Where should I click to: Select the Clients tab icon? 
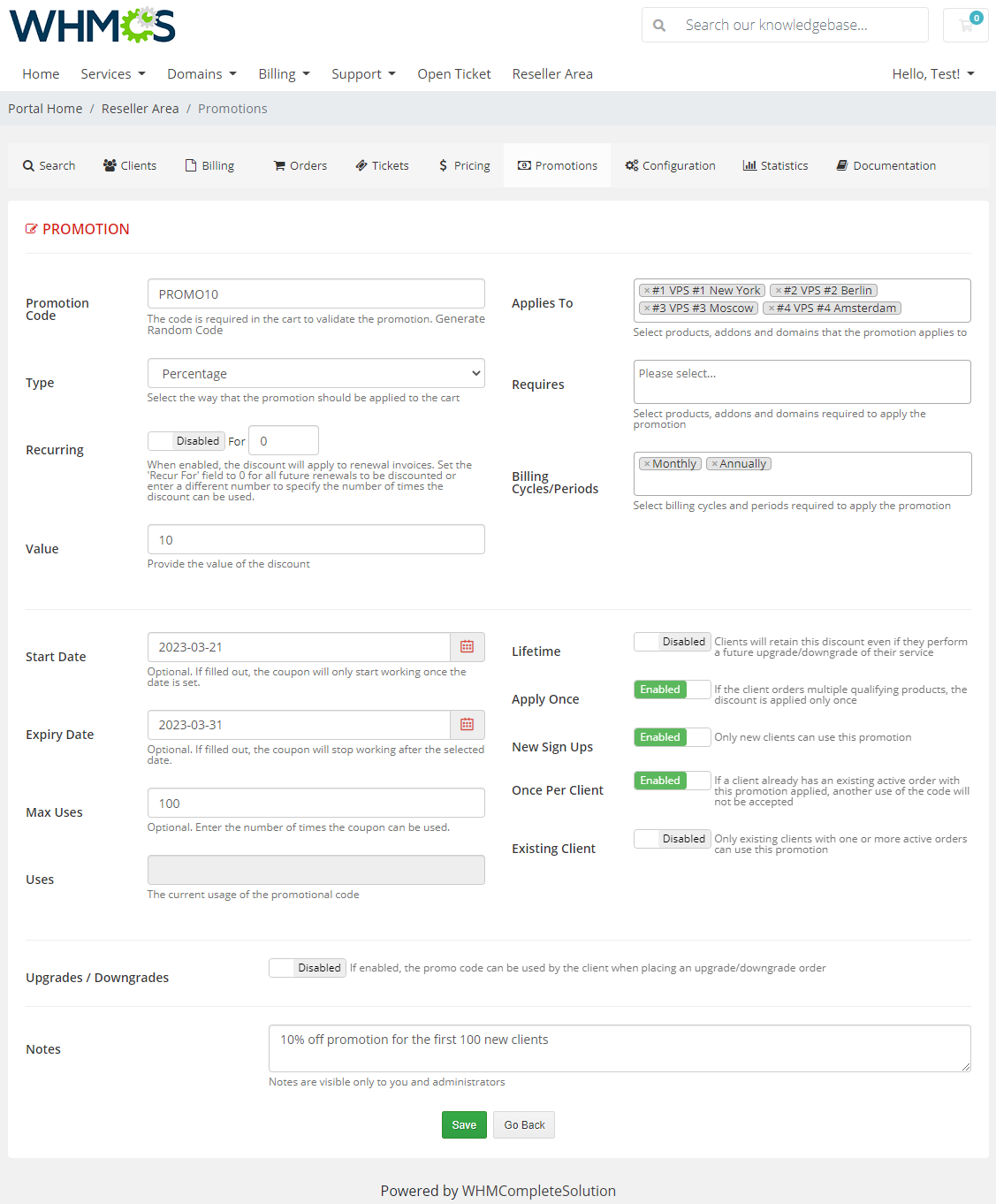coord(110,165)
